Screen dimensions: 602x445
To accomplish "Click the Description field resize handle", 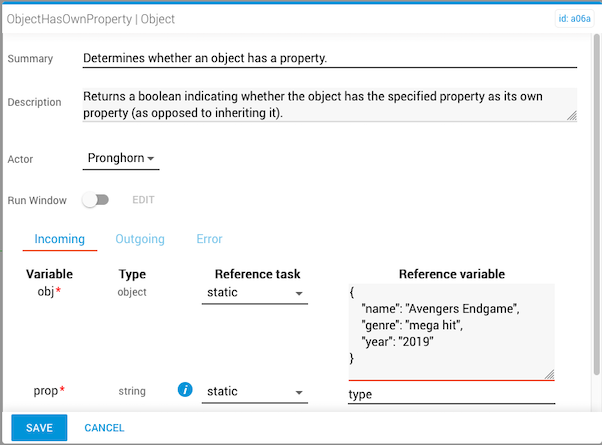I will click(x=572, y=116).
